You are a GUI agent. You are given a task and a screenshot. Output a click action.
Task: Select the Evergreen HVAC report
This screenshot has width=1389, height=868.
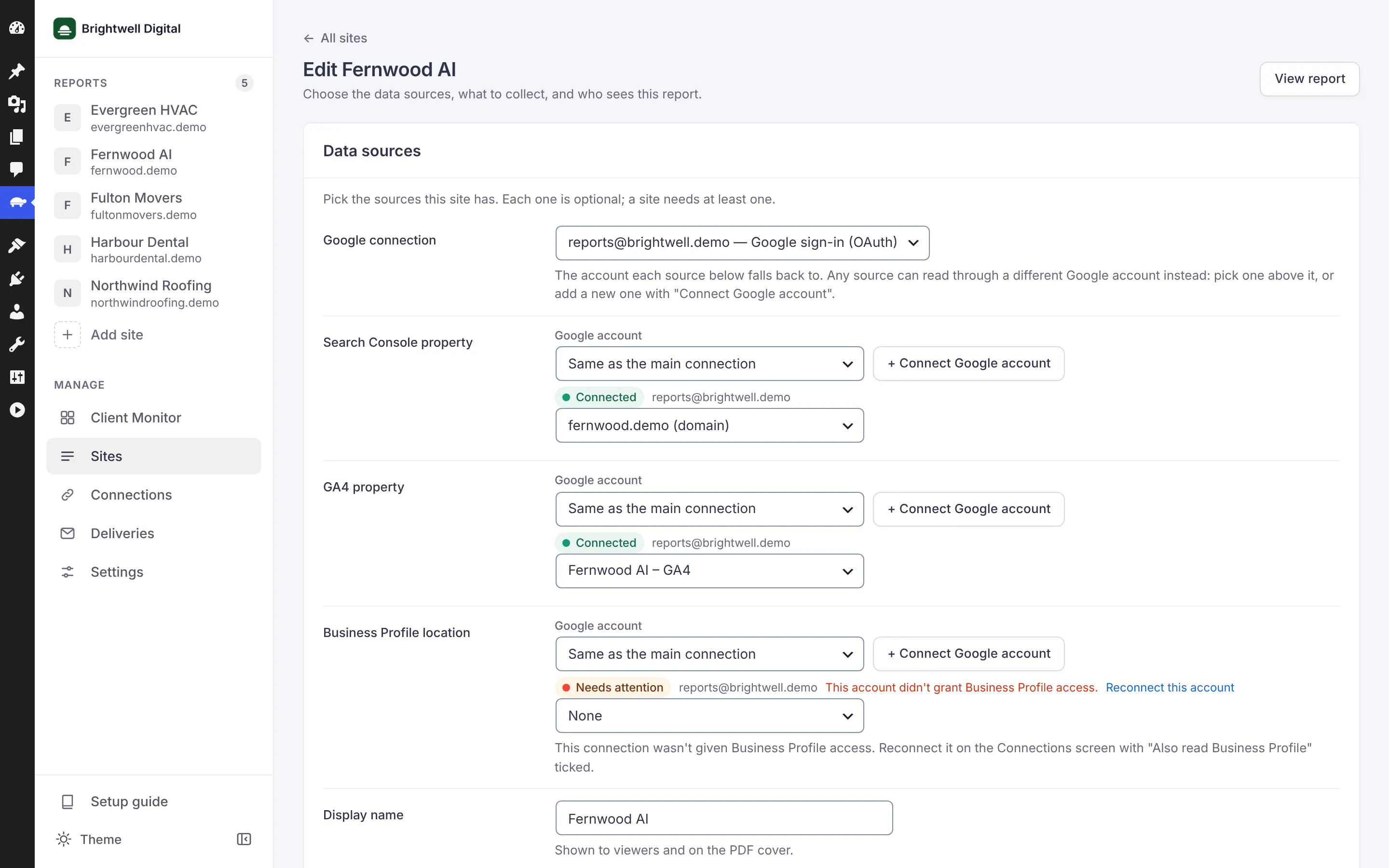(x=153, y=118)
